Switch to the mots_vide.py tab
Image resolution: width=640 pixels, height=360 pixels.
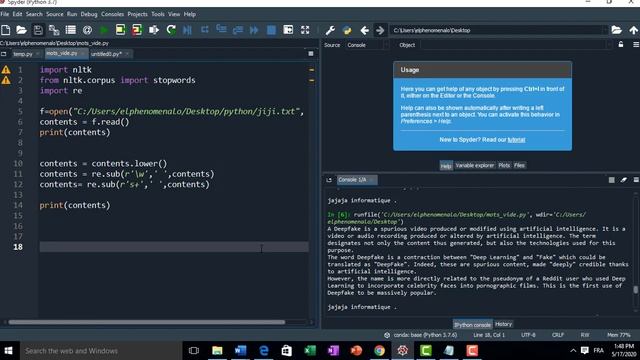62,53
